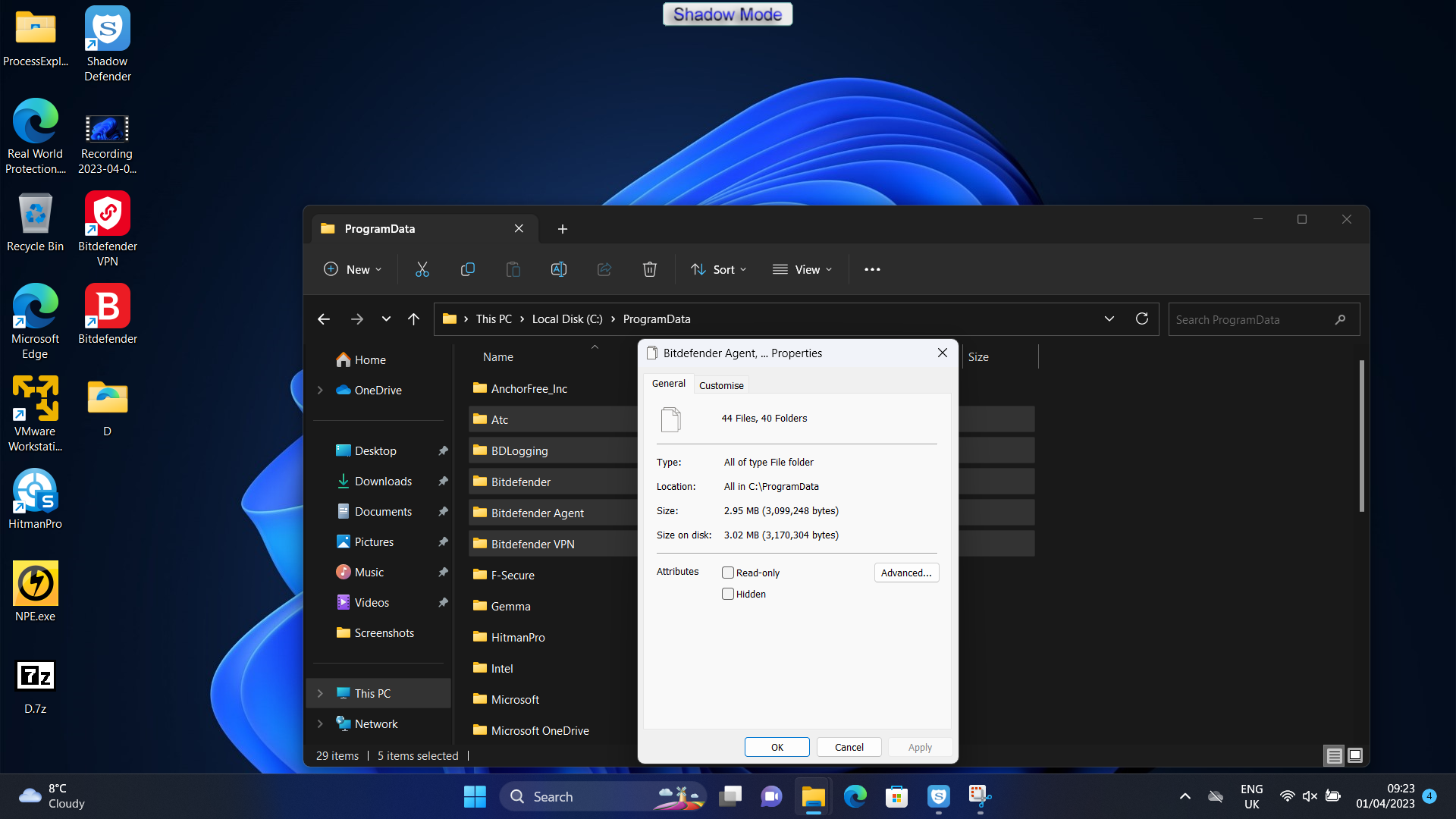
Task: Click the Copy icon in toolbar
Action: click(x=468, y=269)
